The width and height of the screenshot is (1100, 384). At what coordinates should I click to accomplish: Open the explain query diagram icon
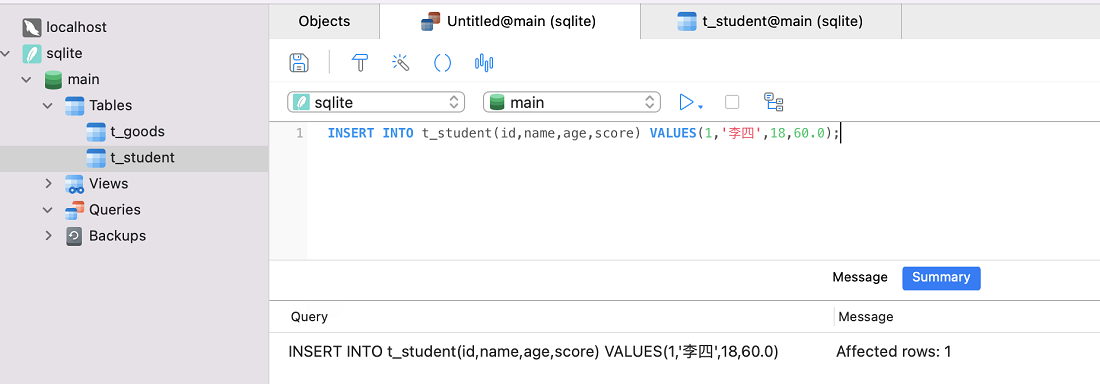[773, 102]
